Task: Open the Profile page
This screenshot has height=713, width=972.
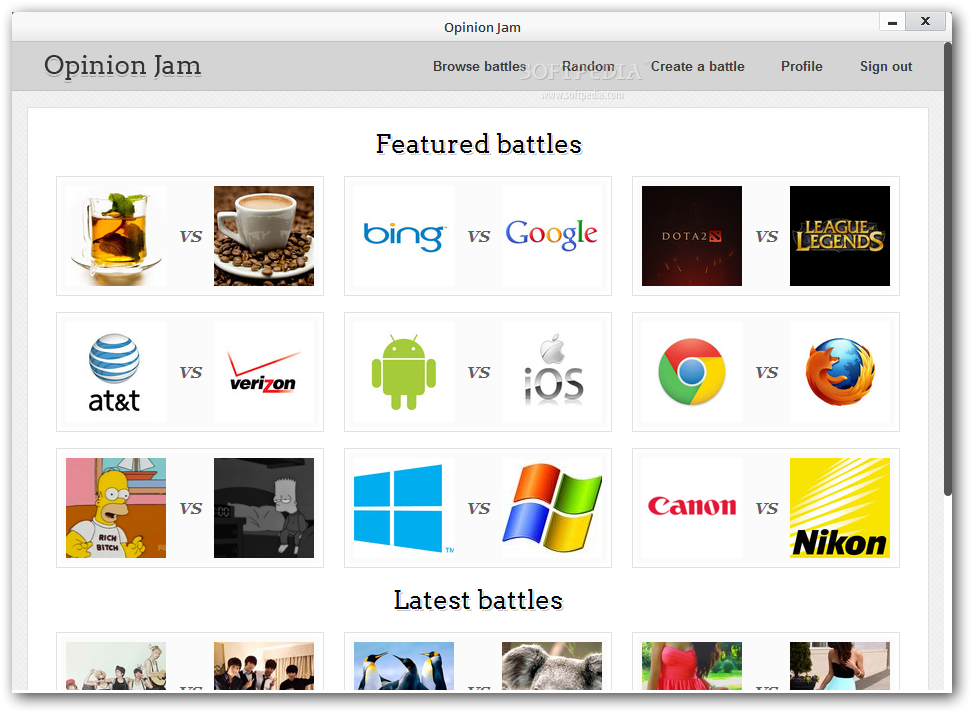Action: coord(802,66)
